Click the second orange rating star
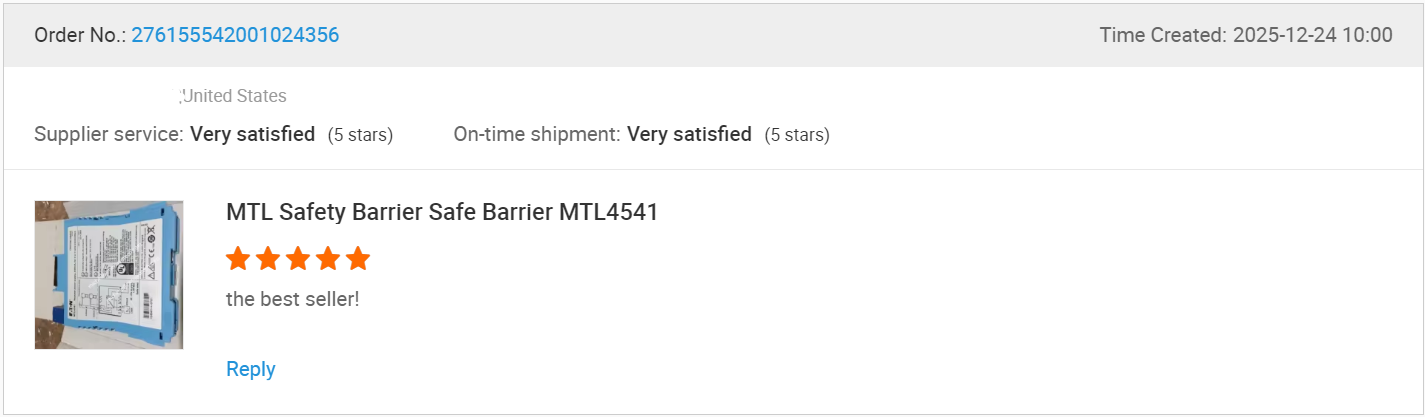This screenshot has height=417, width=1425. (x=268, y=260)
